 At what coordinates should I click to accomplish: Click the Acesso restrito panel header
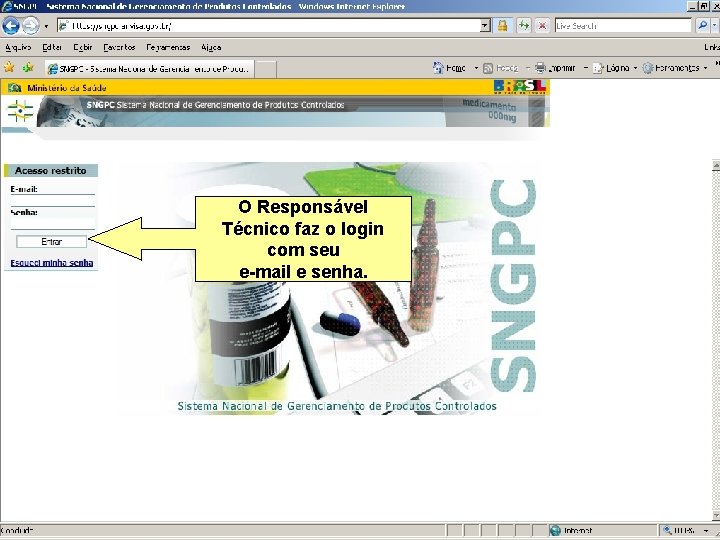[x=51, y=170]
